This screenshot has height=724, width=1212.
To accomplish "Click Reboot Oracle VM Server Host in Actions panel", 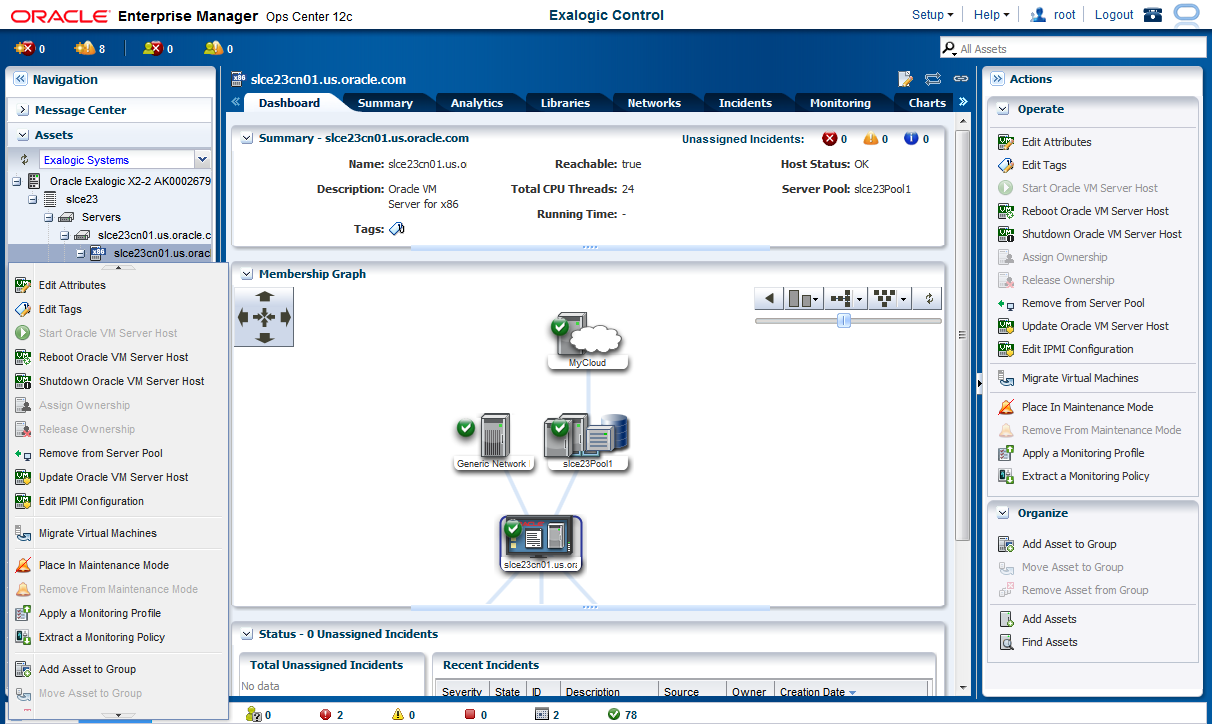I will 1095,211.
